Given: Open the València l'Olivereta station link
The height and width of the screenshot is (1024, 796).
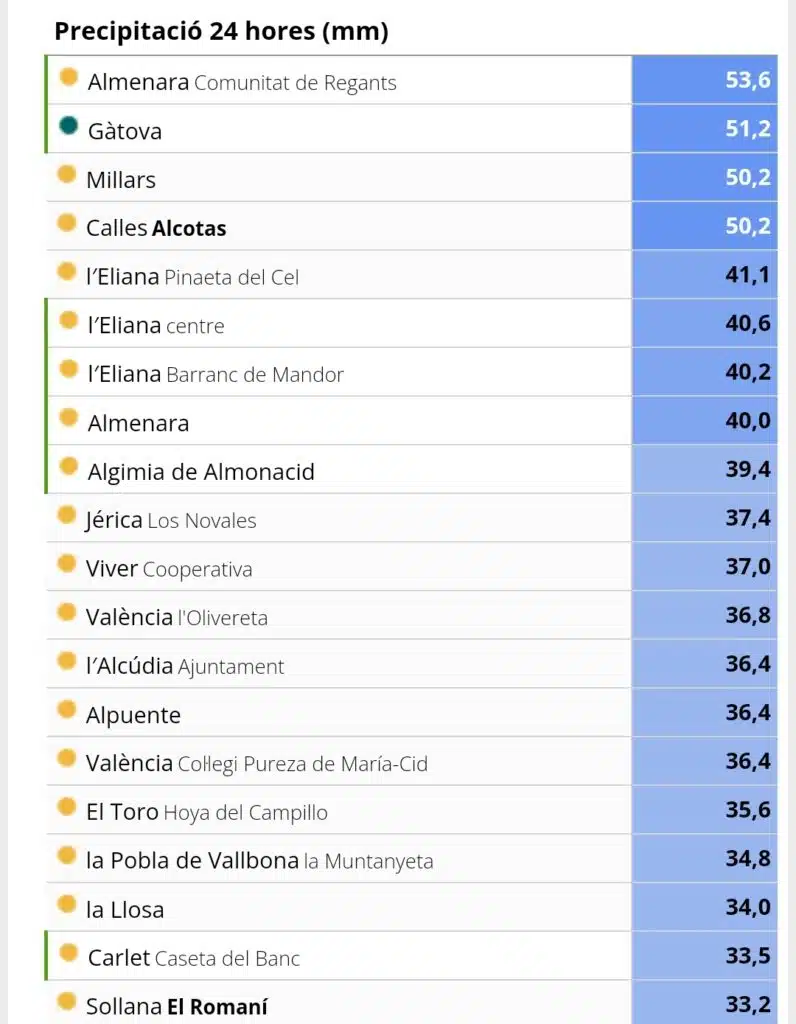Looking at the screenshot, I should pos(177,617).
